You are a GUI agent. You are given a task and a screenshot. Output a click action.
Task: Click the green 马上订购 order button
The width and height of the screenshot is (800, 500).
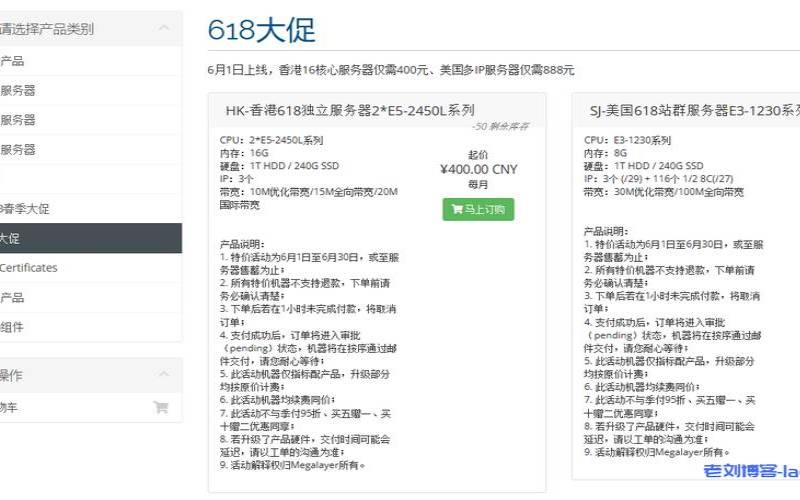pyautogui.click(x=478, y=209)
